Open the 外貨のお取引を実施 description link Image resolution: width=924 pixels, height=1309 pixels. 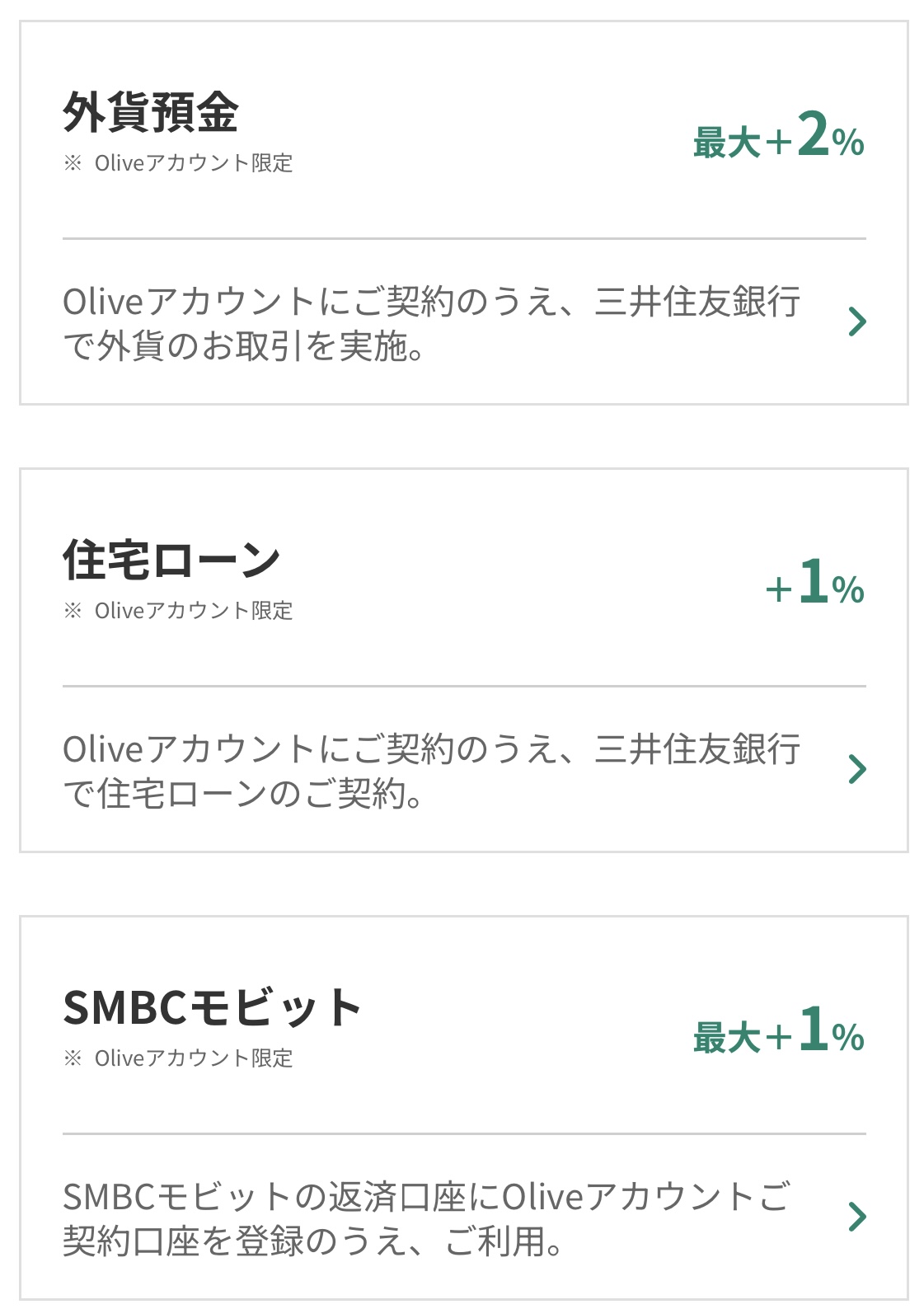[431, 324]
